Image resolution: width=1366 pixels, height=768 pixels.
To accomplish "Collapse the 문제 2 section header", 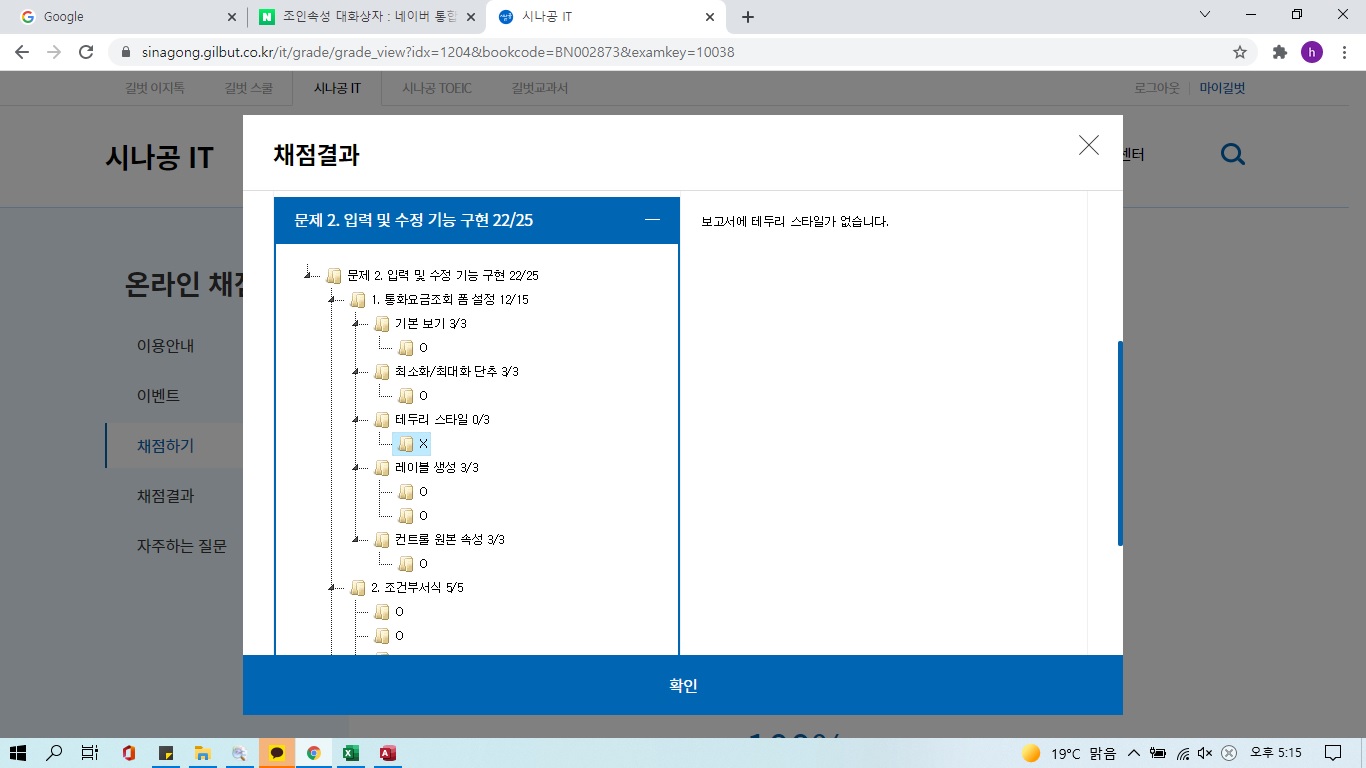I will (x=652, y=220).
